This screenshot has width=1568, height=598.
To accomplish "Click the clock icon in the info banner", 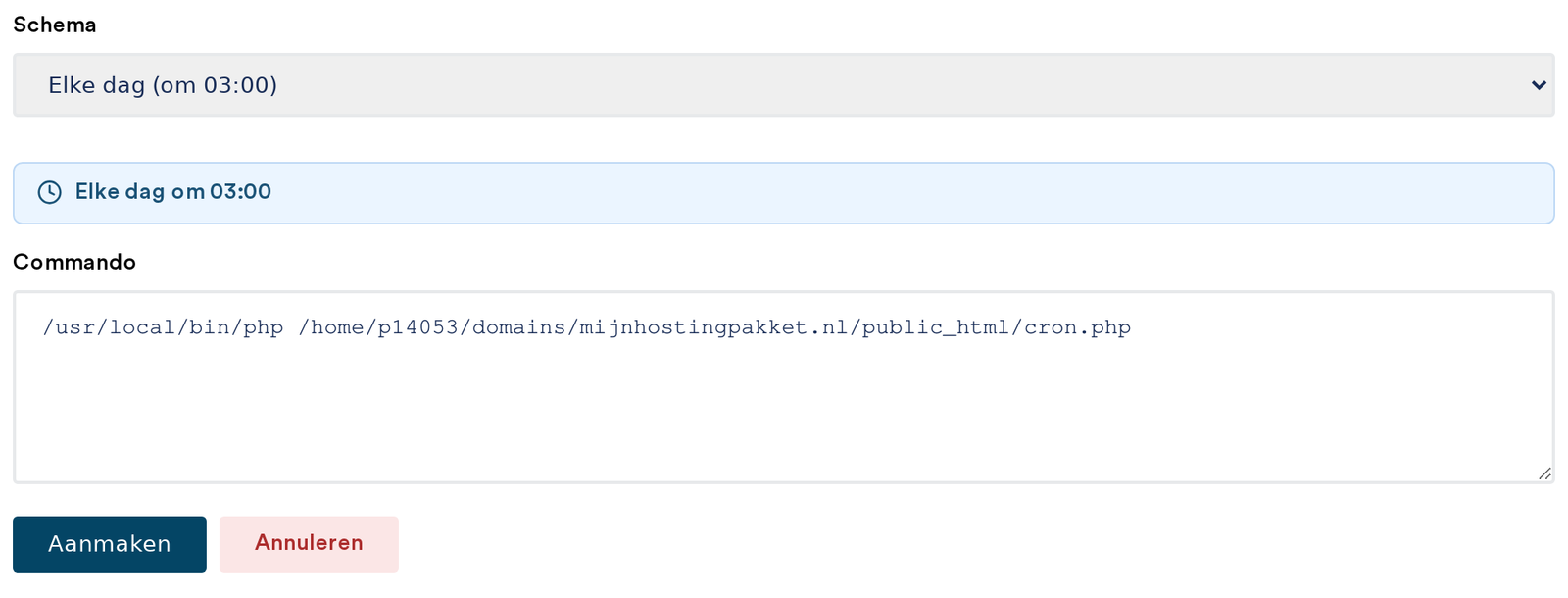I will point(49,192).
